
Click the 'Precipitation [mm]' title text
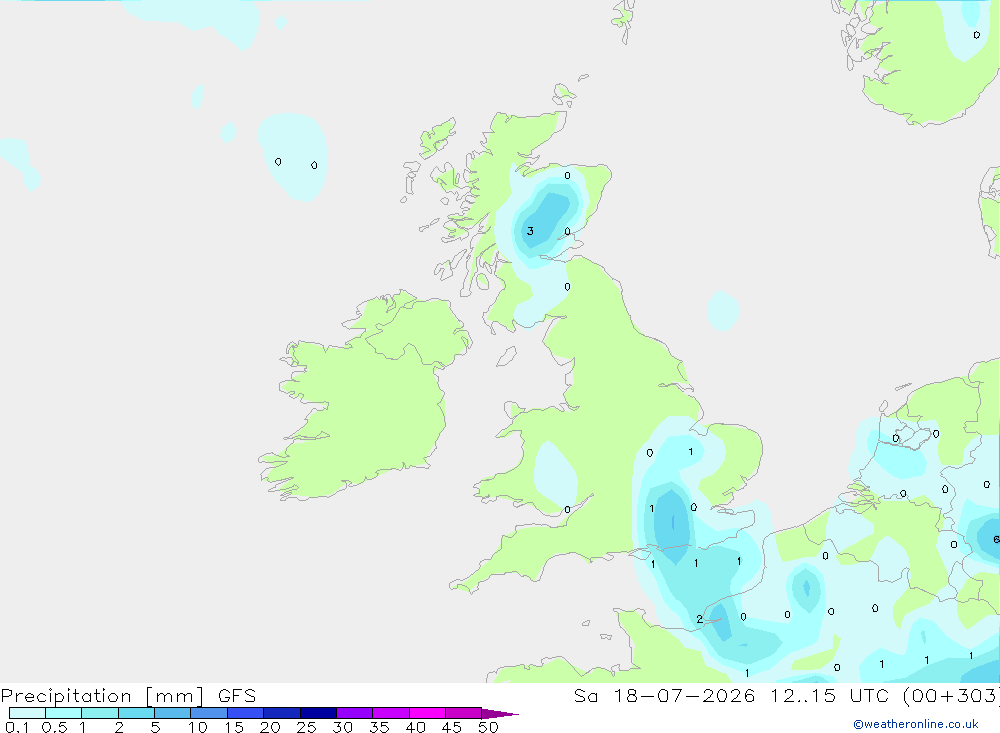[102, 696]
